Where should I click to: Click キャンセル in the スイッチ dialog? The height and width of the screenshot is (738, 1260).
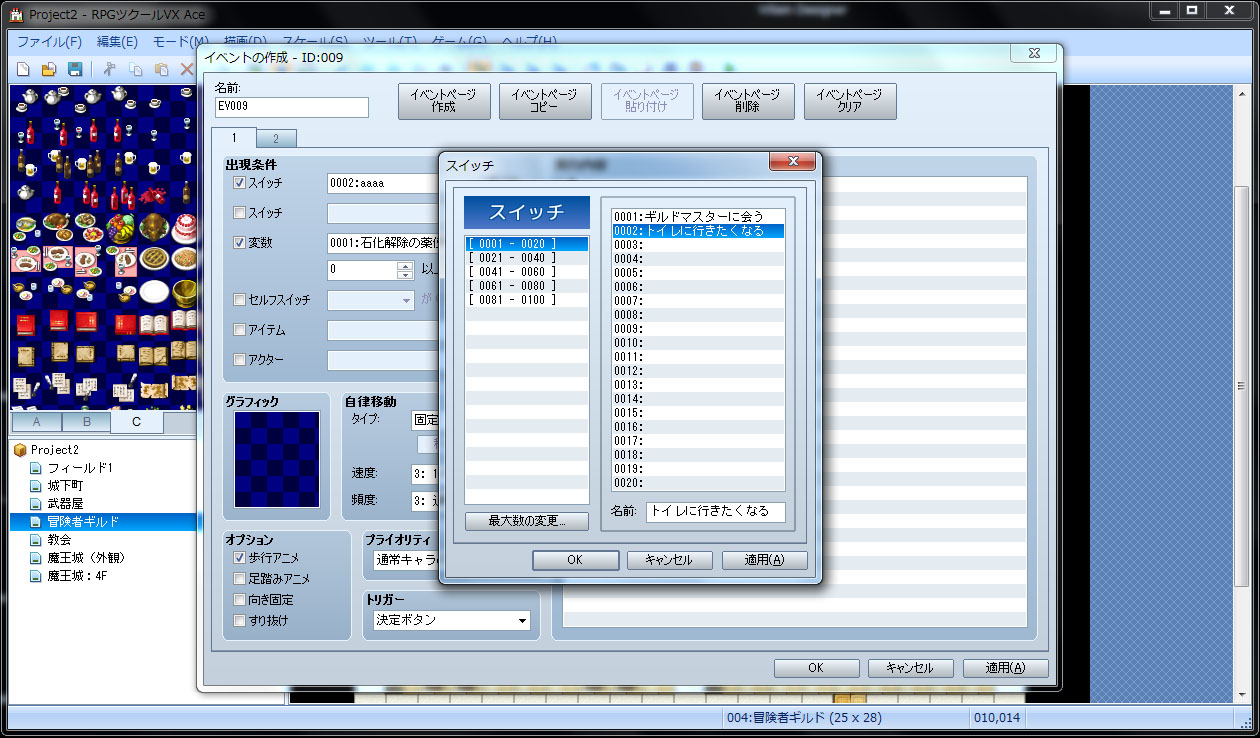669,560
